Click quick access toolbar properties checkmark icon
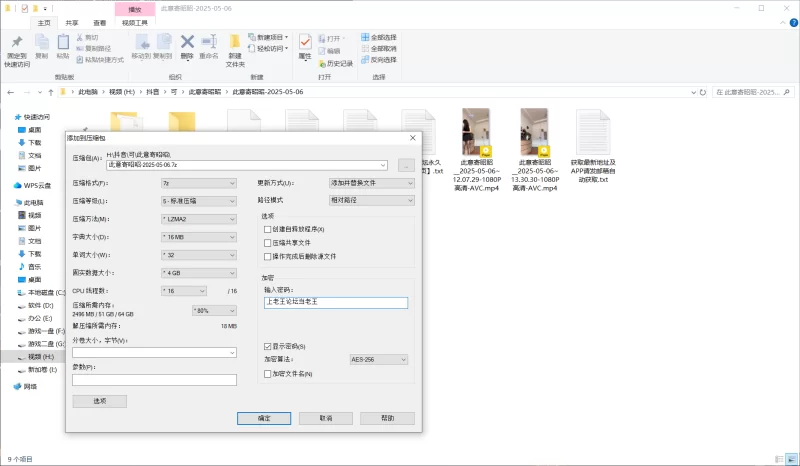The width and height of the screenshot is (800, 466). tap(24, 9)
